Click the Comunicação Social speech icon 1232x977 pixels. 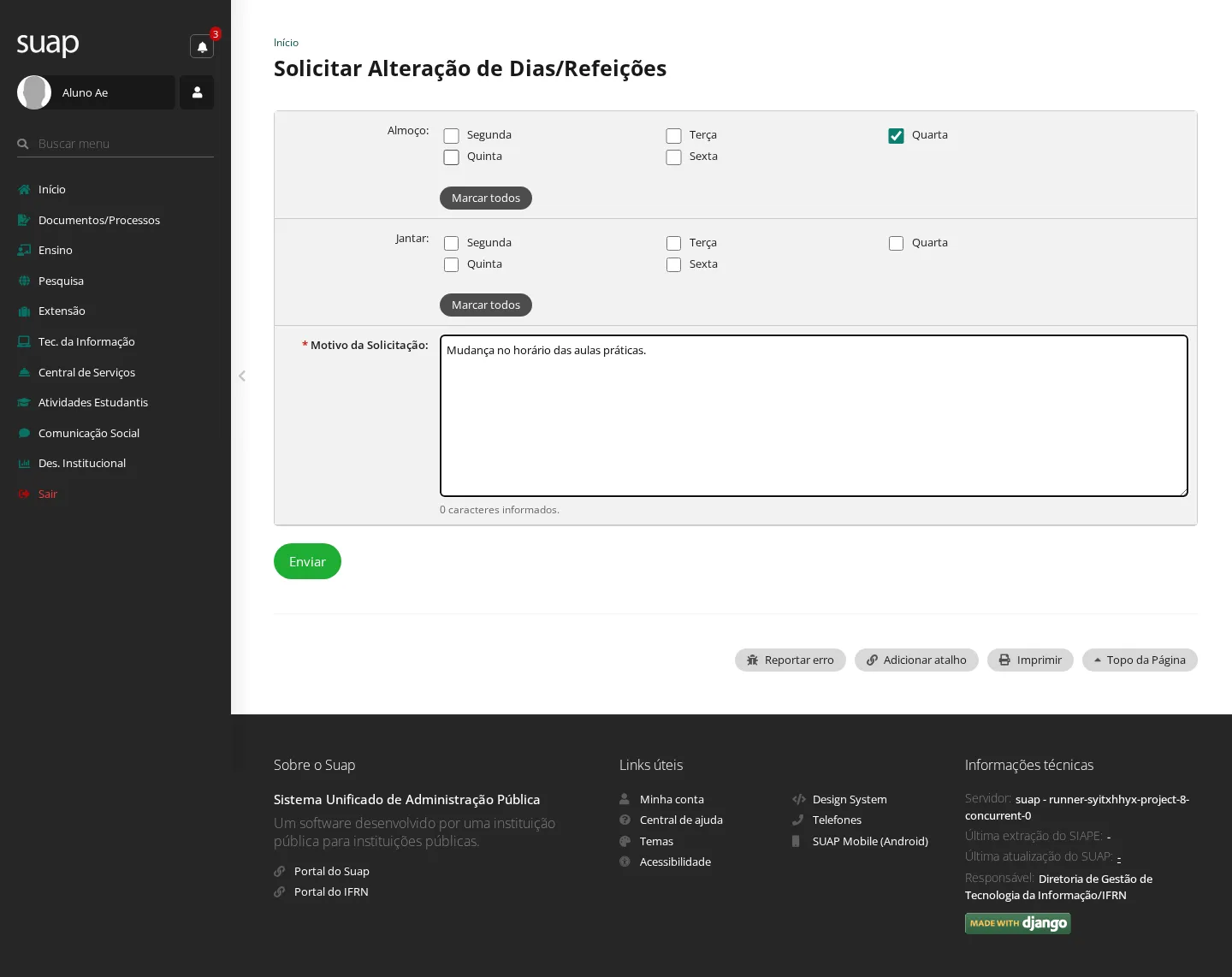[x=24, y=433]
